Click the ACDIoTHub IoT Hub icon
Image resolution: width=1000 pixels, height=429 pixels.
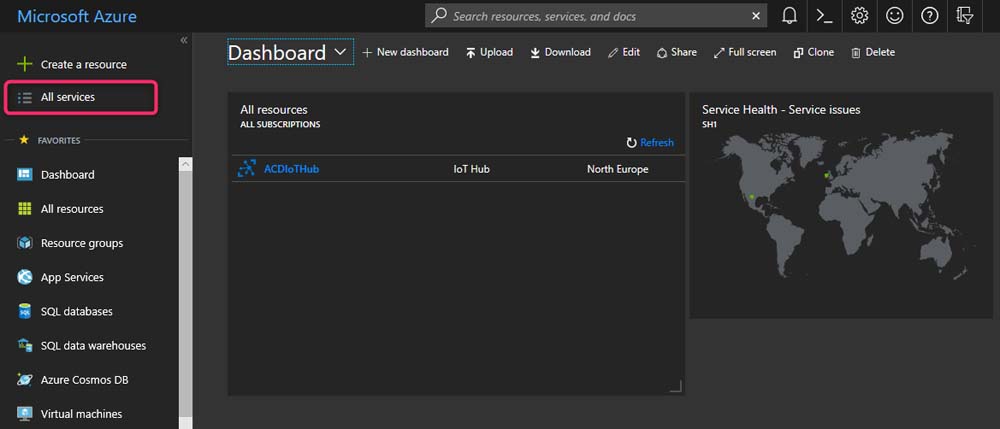point(246,169)
